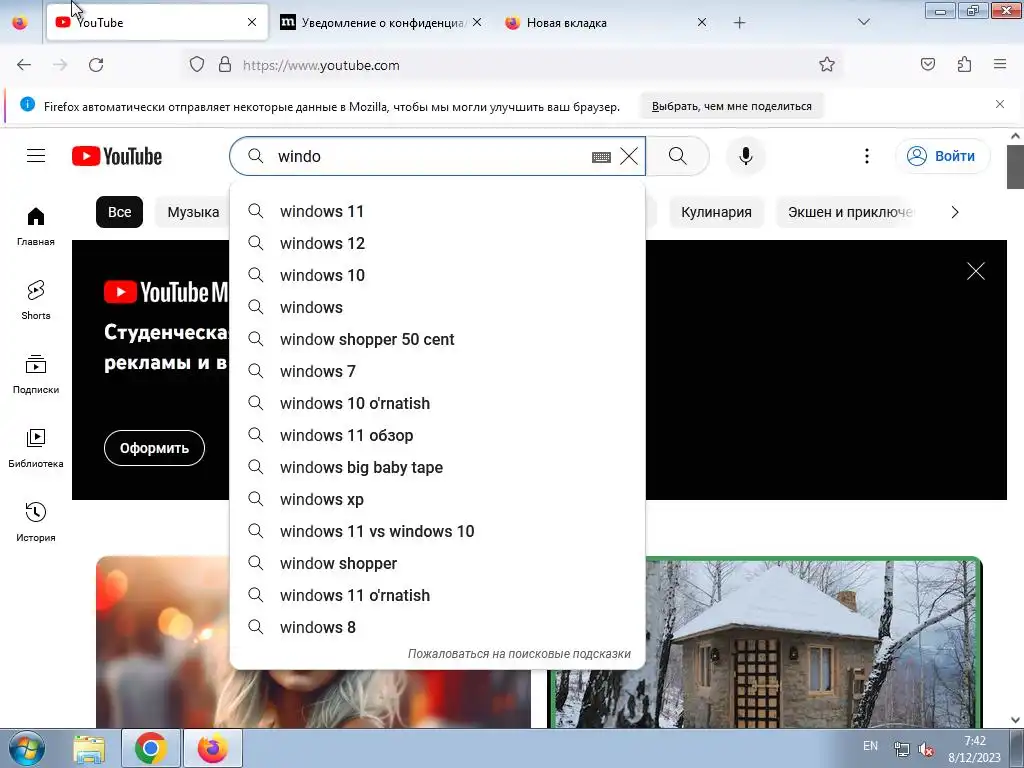The width and height of the screenshot is (1024, 768).
Task: Open the Windows Start menu
Action: (27, 748)
